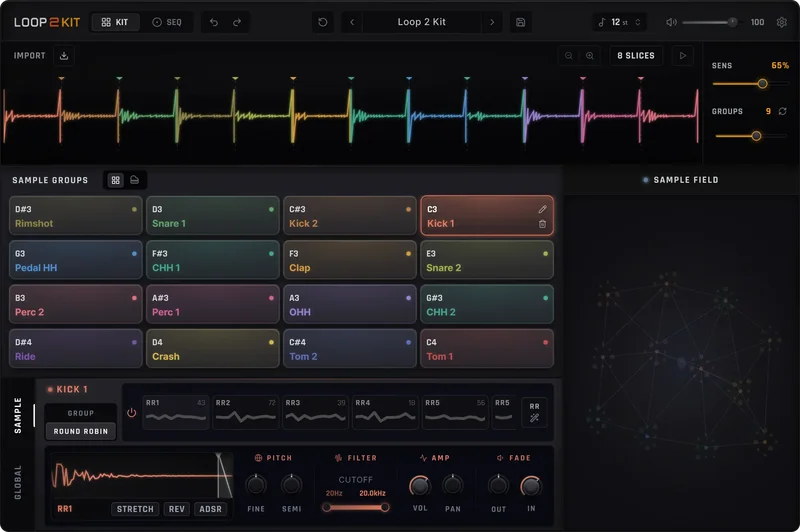Viewport: 800px width, 532px height.
Task: Select the grid view for sample groups
Action: [x=116, y=180]
